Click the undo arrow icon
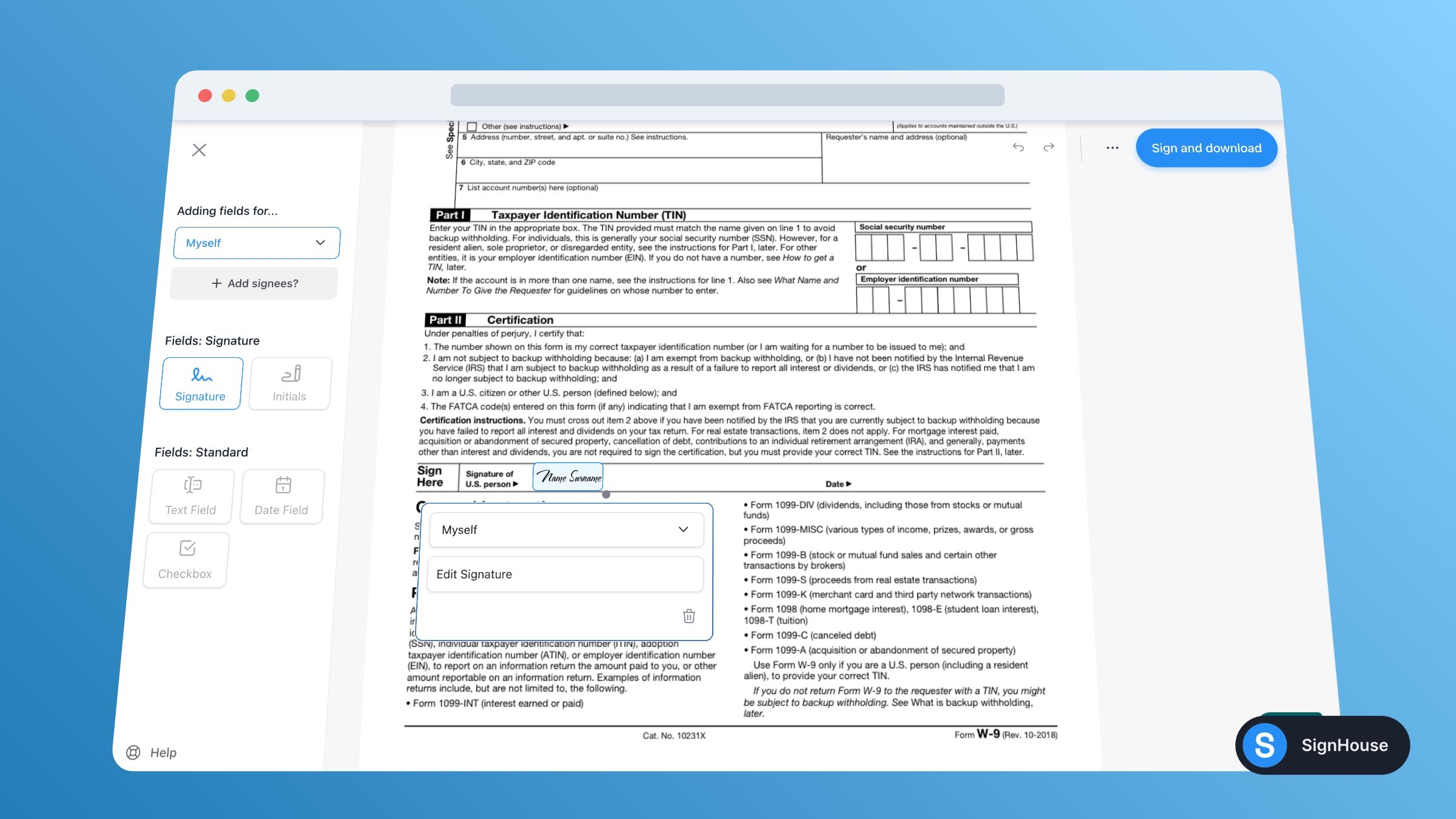This screenshot has width=1456, height=819. pyautogui.click(x=1018, y=148)
